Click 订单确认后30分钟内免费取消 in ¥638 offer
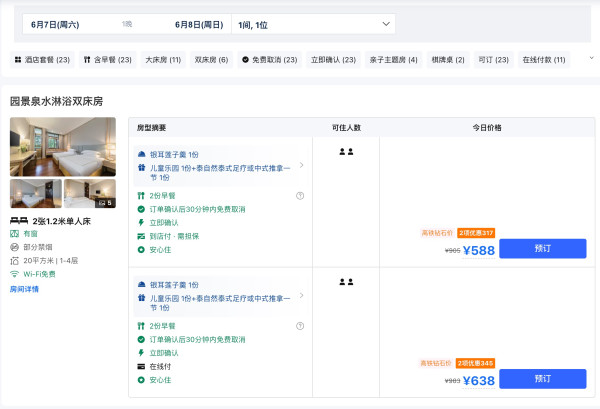This screenshot has height=409, width=600. (197, 339)
